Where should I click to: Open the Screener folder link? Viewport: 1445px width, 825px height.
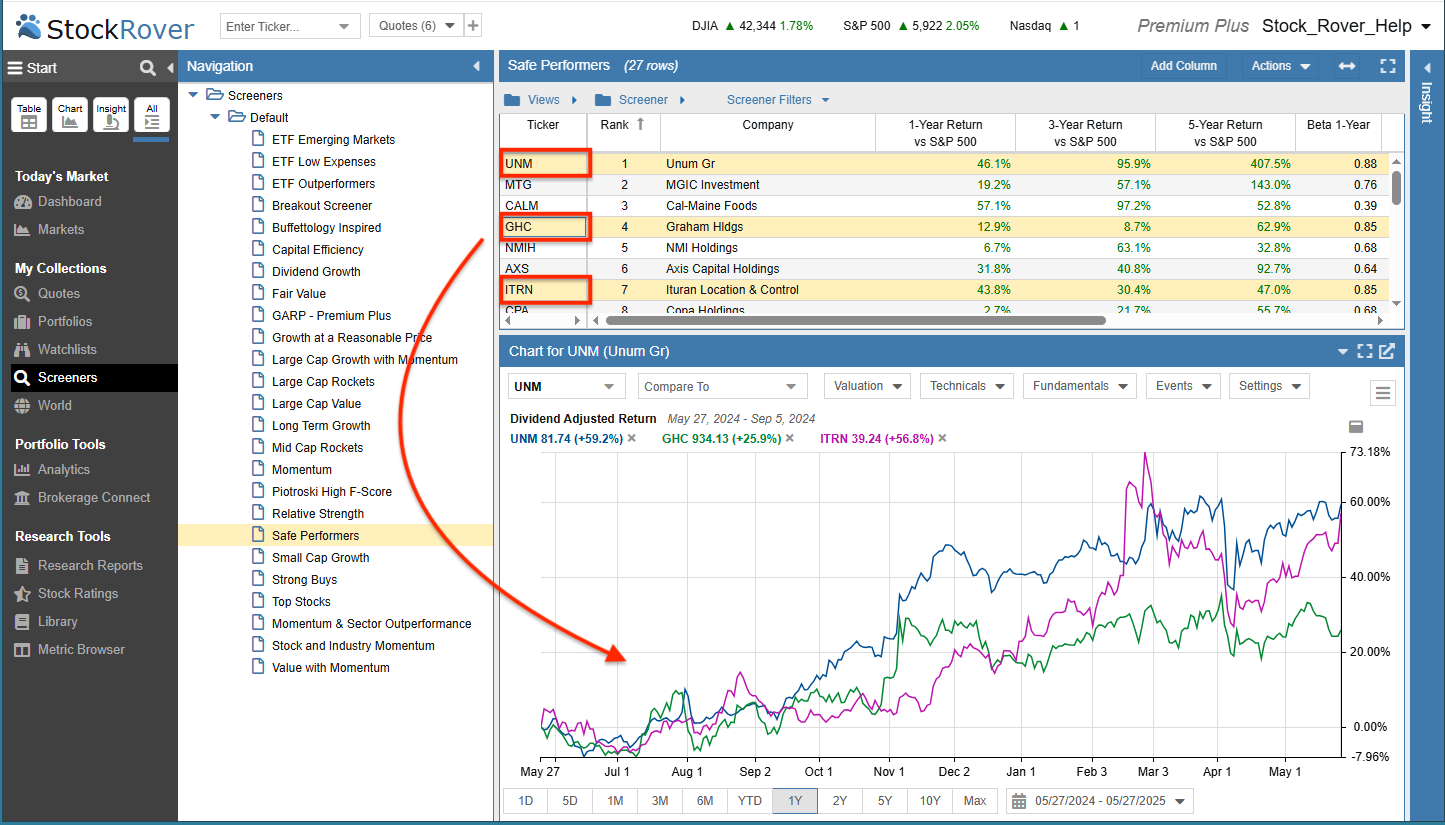pos(640,100)
